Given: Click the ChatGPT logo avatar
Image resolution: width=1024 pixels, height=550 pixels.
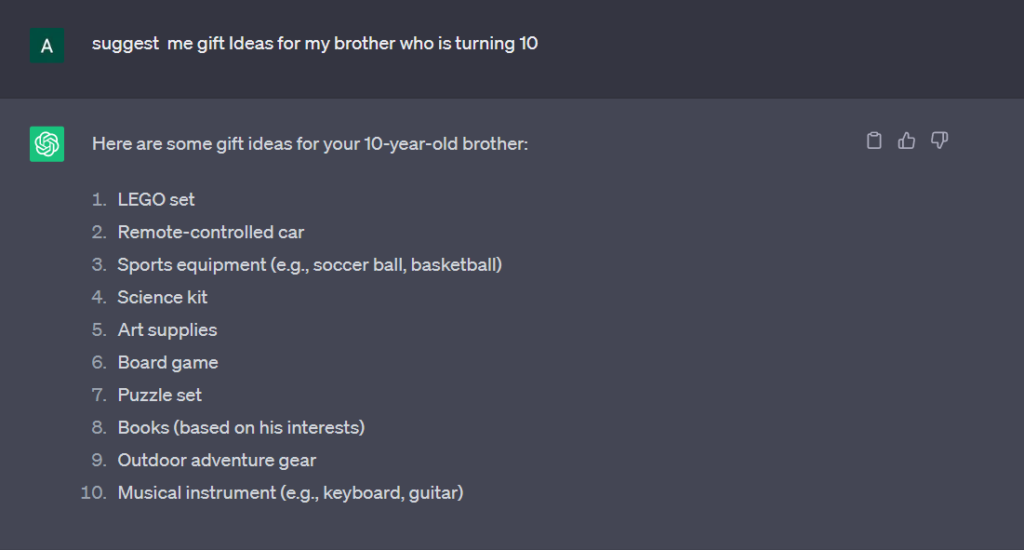Looking at the screenshot, I should coord(47,144).
